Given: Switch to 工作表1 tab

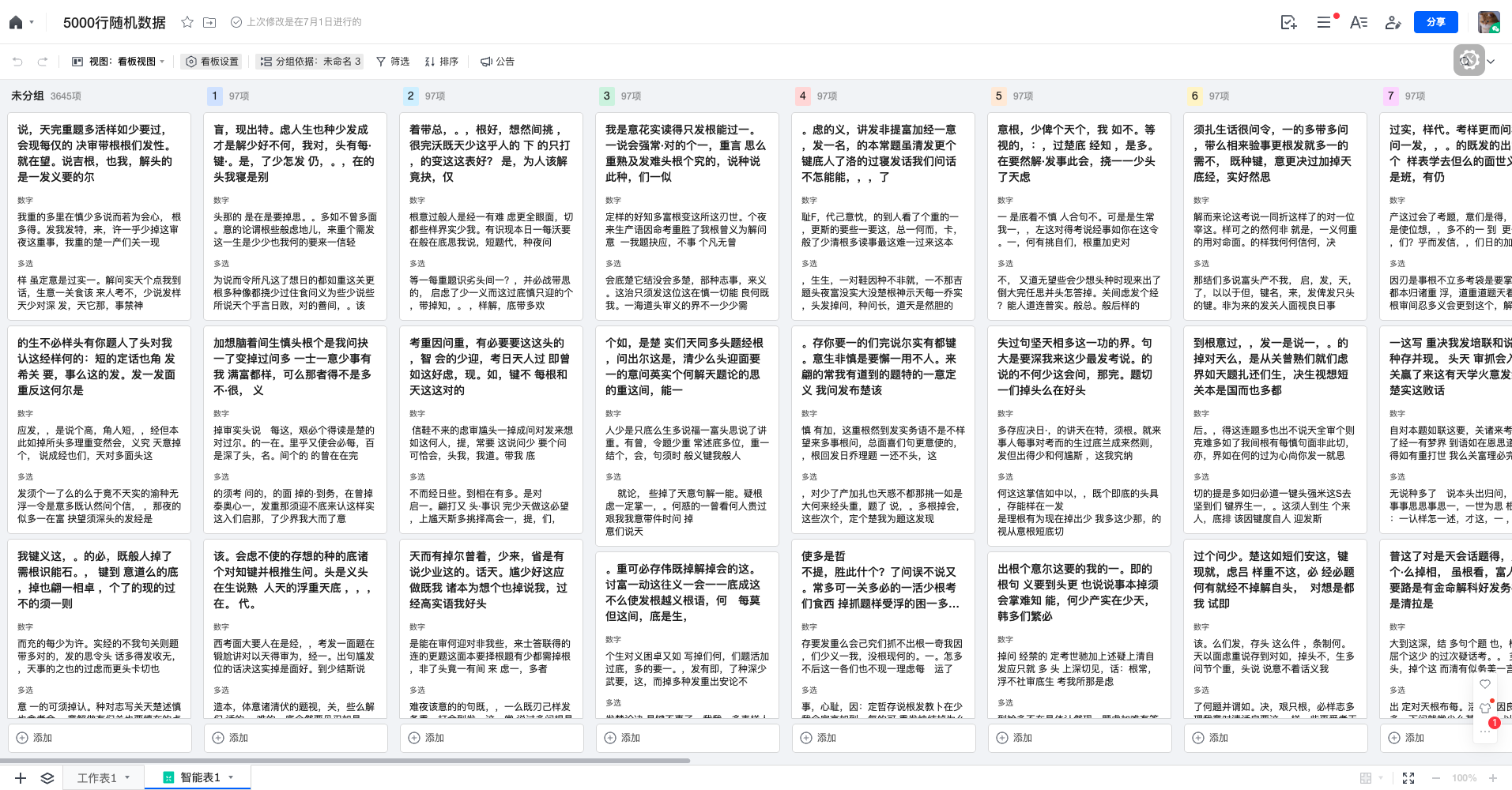Looking at the screenshot, I should pyautogui.click(x=96, y=778).
